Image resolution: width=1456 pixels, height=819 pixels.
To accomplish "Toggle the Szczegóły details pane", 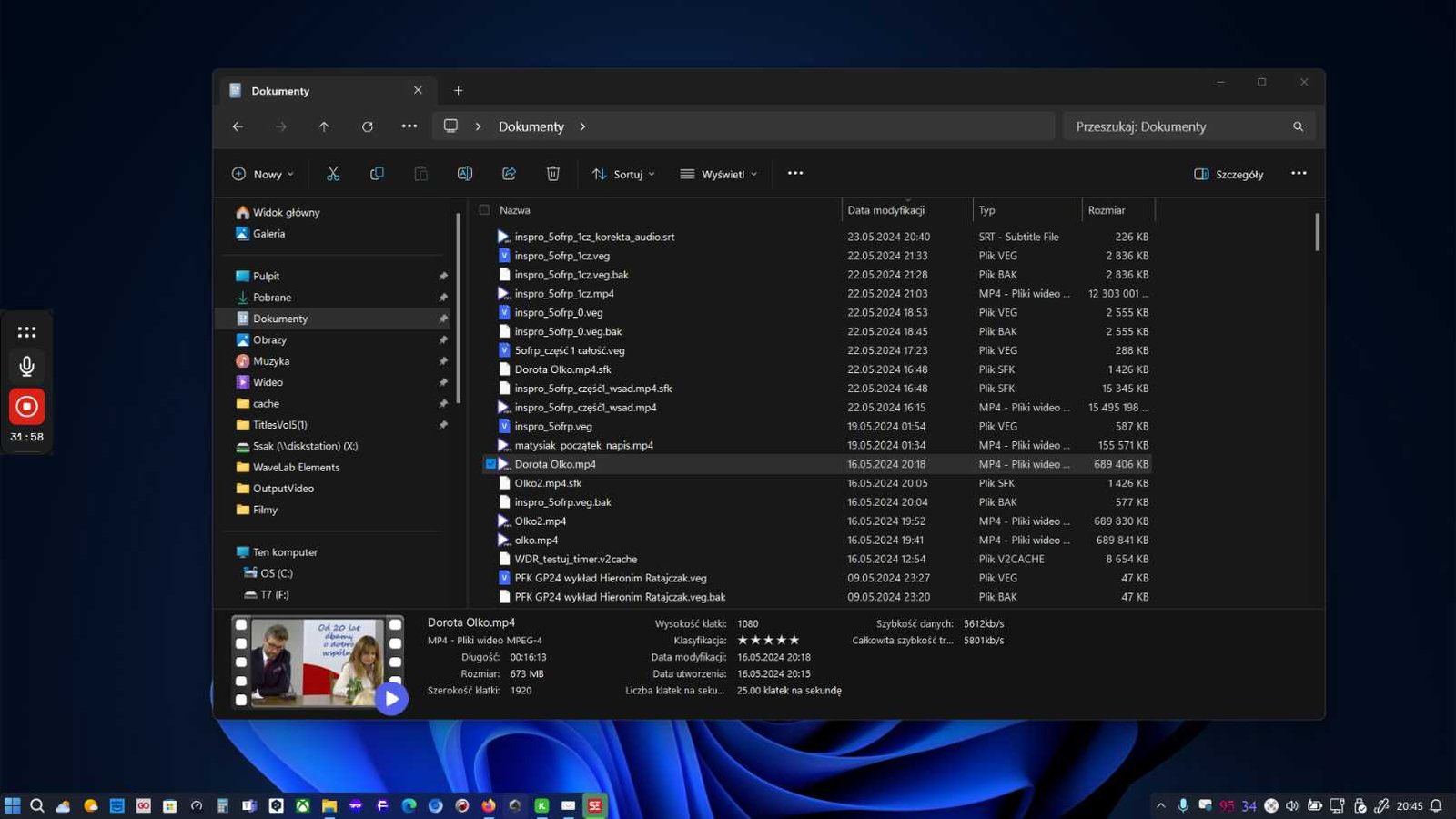I will [x=1228, y=174].
